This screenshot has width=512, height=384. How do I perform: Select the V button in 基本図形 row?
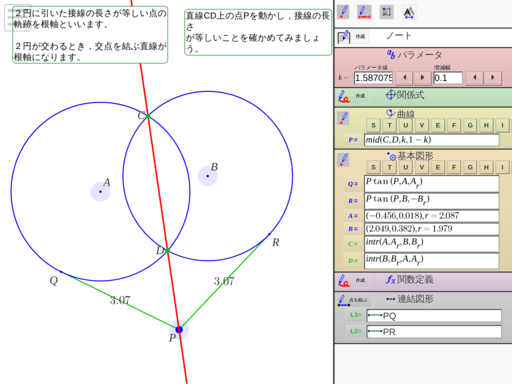pyautogui.click(x=422, y=167)
